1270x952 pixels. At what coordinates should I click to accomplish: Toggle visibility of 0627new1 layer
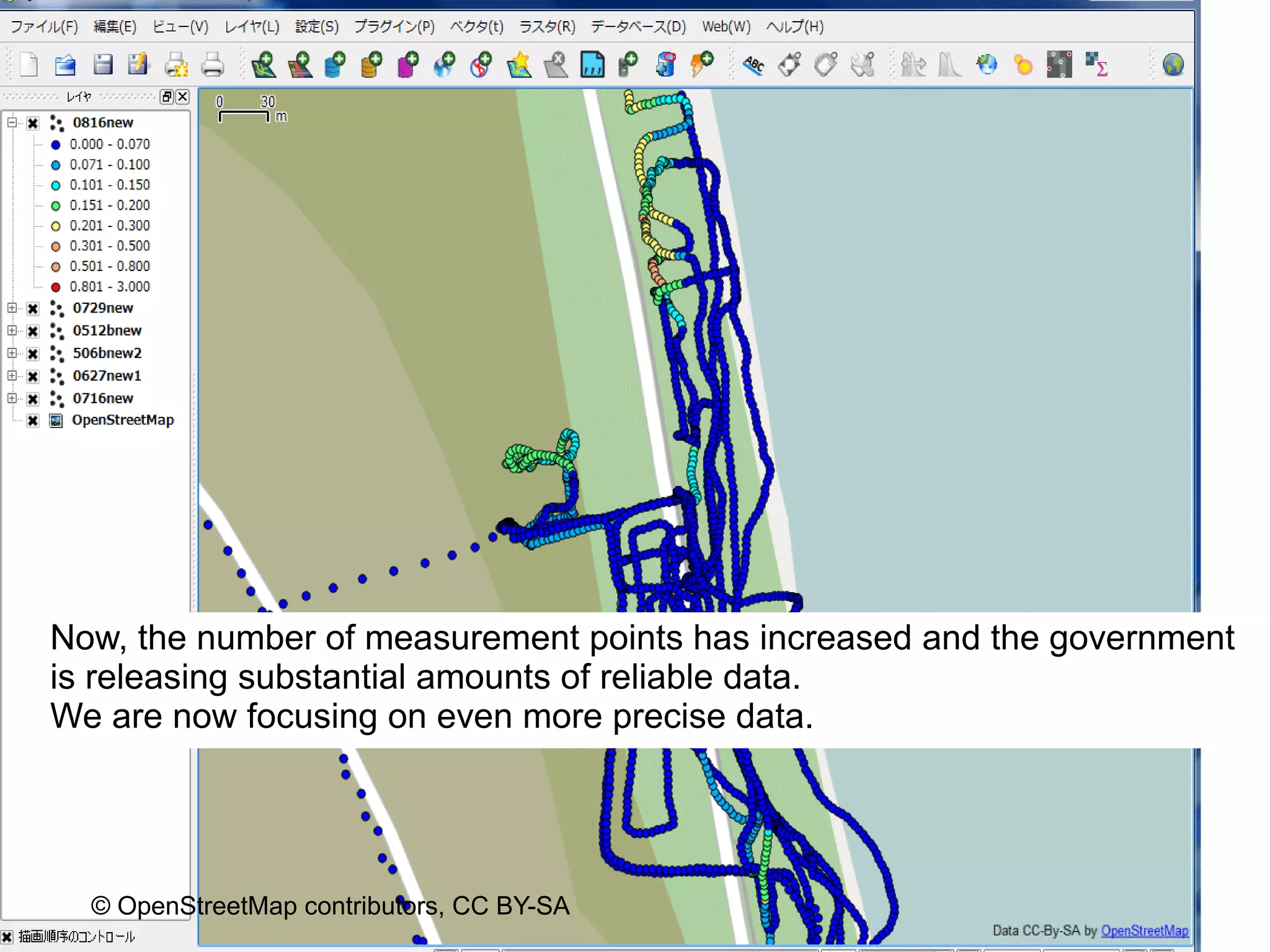[33, 376]
